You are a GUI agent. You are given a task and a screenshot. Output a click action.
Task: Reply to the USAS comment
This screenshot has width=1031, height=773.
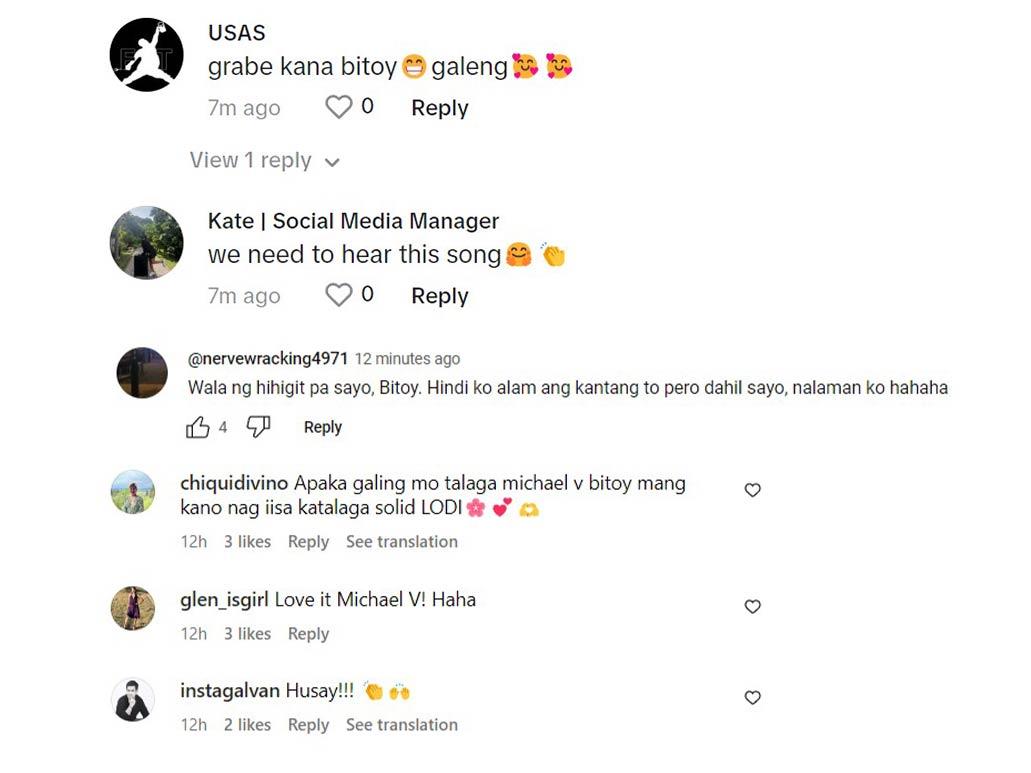coord(439,108)
